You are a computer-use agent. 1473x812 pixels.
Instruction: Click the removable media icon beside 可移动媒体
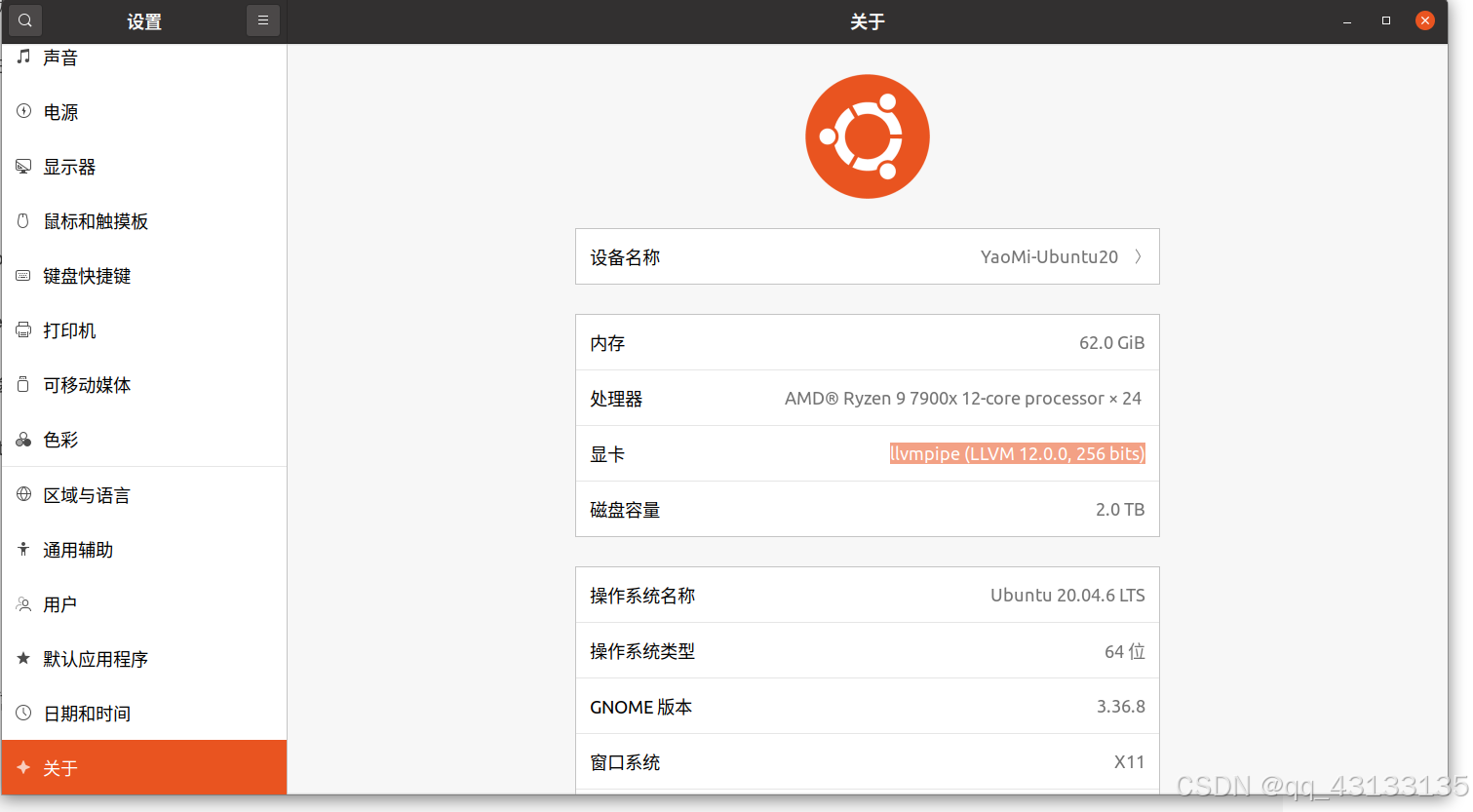click(23, 385)
